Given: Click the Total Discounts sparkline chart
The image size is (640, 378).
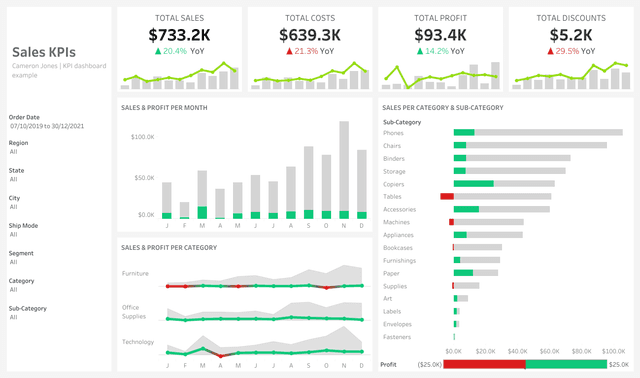Looking at the screenshot, I should click(571, 75).
